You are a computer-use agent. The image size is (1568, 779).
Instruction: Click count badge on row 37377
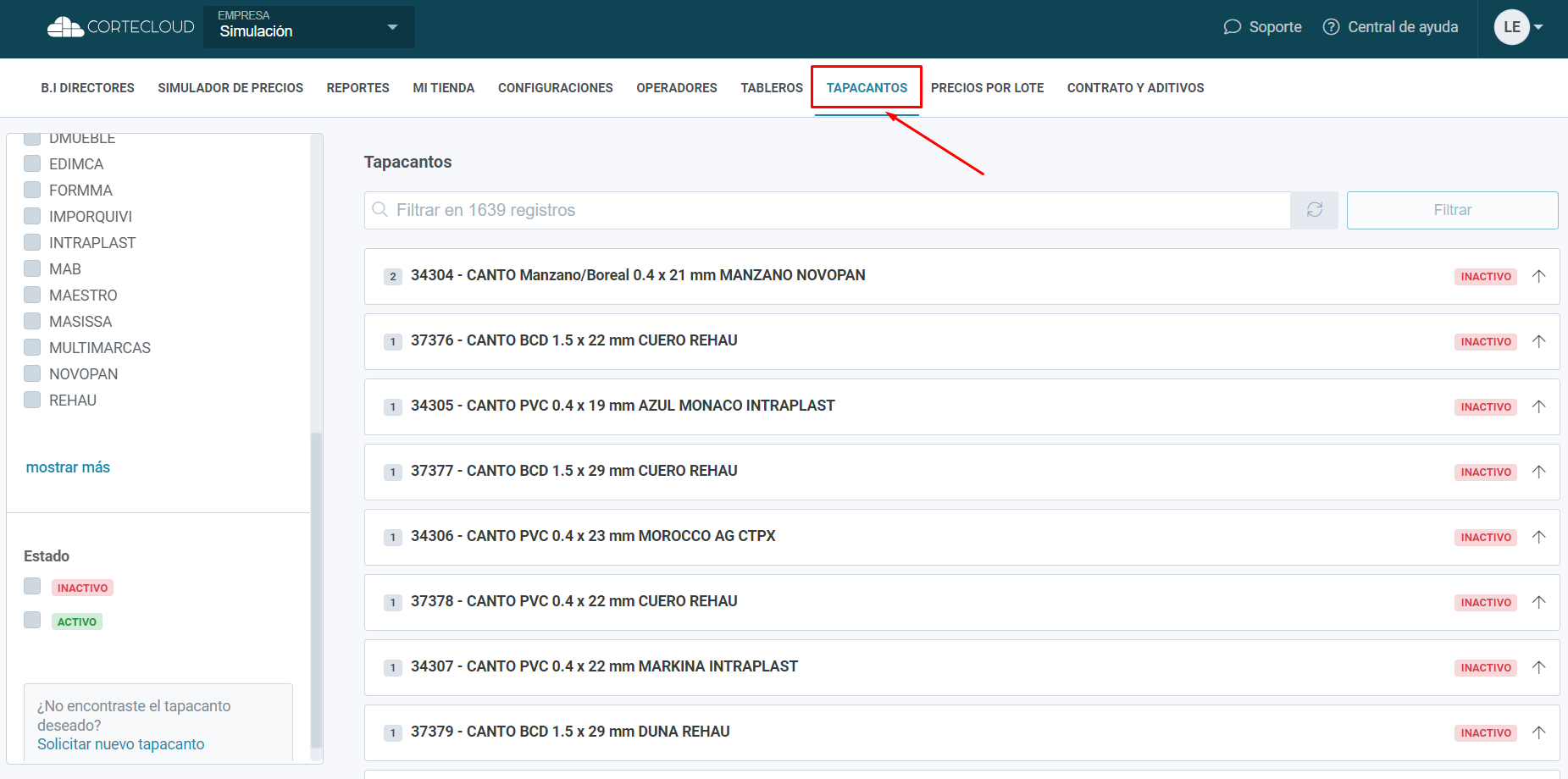[x=393, y=472]
